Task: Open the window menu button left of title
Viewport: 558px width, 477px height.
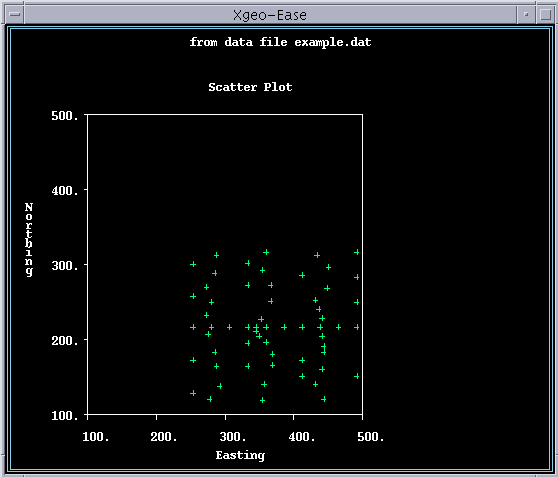Action: (x=15, y=15)
